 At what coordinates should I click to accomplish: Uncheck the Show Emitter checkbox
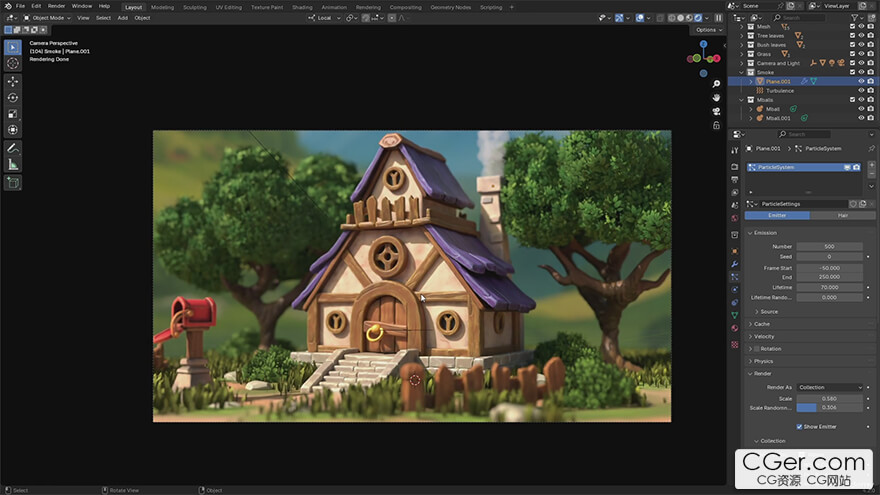800,427
